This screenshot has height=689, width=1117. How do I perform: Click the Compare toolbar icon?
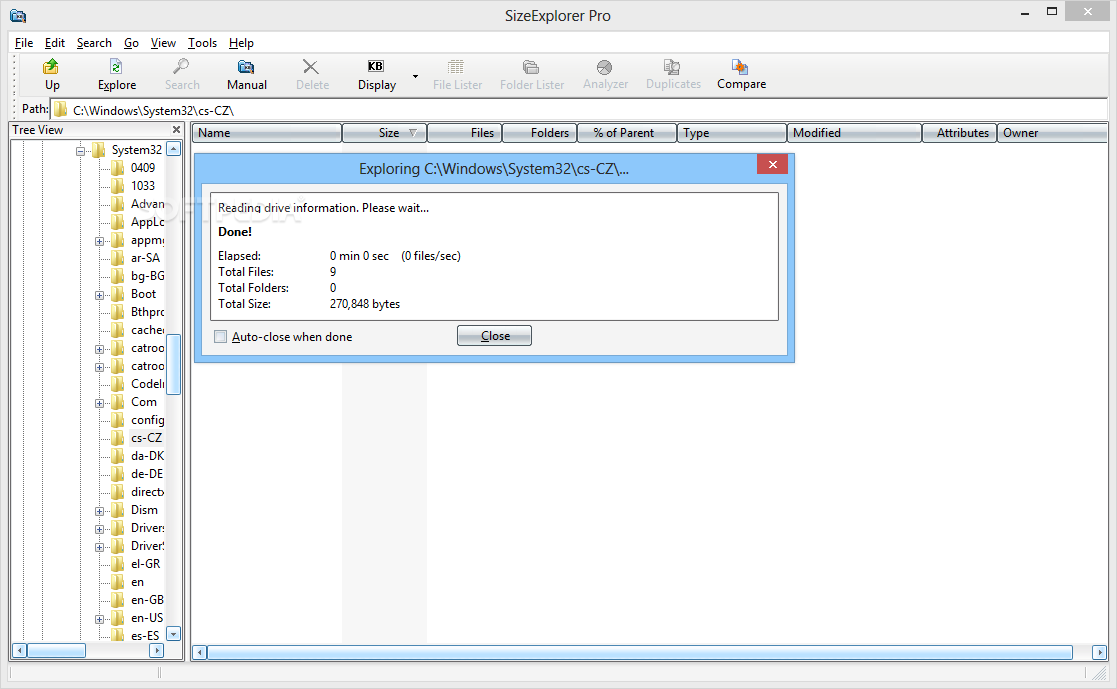click(740, 67)
